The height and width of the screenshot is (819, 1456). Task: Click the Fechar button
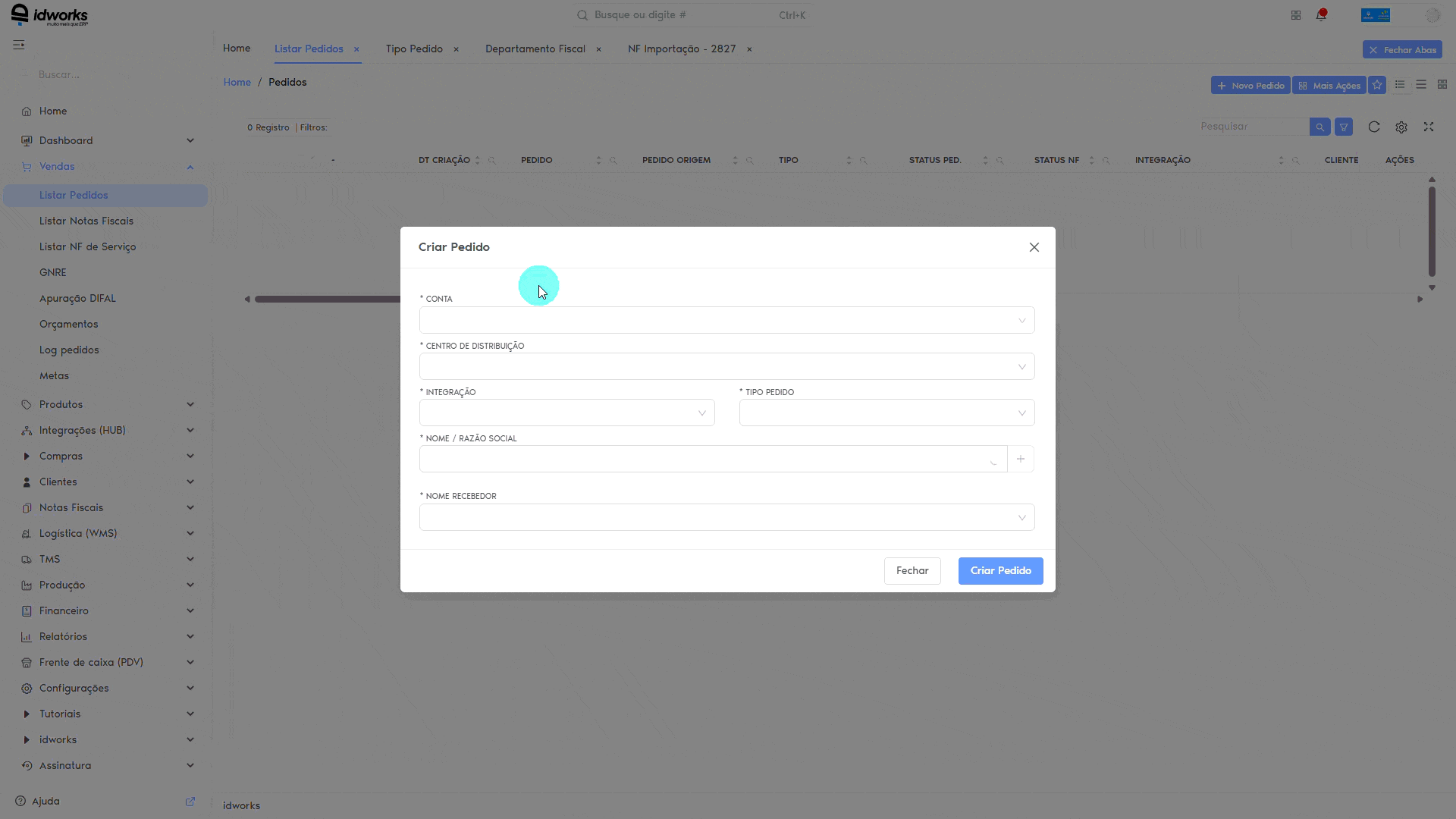click(912, 571)
